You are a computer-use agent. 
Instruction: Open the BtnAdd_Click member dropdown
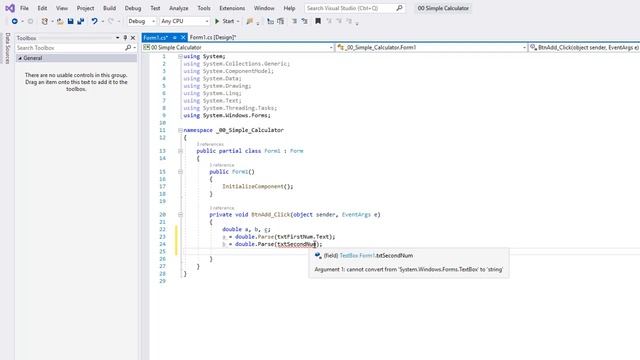pyautogui.click(x=584, y=48)
